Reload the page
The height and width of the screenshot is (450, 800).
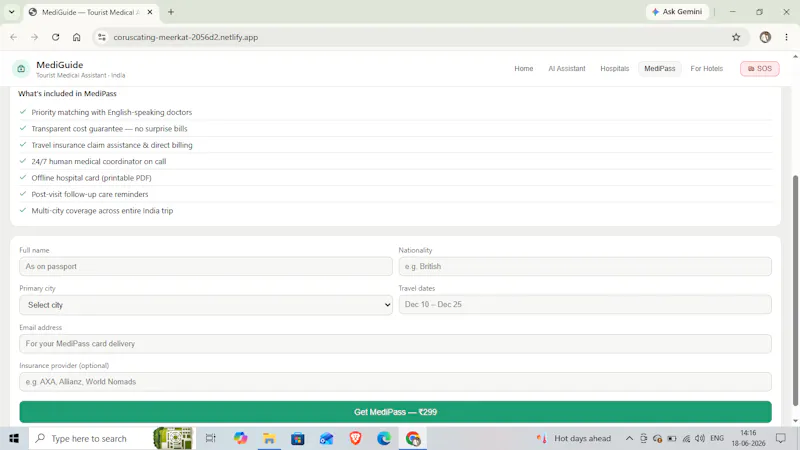(x=56, y=37)
